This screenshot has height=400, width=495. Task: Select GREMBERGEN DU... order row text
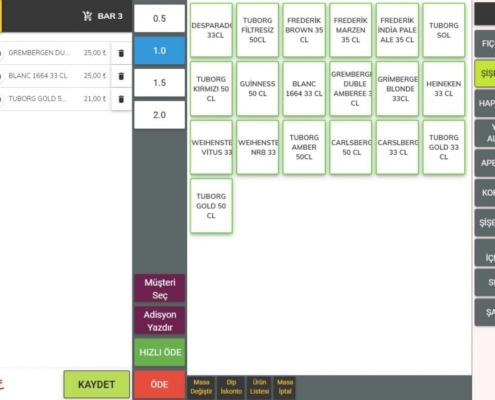click(x=39, y=53)
